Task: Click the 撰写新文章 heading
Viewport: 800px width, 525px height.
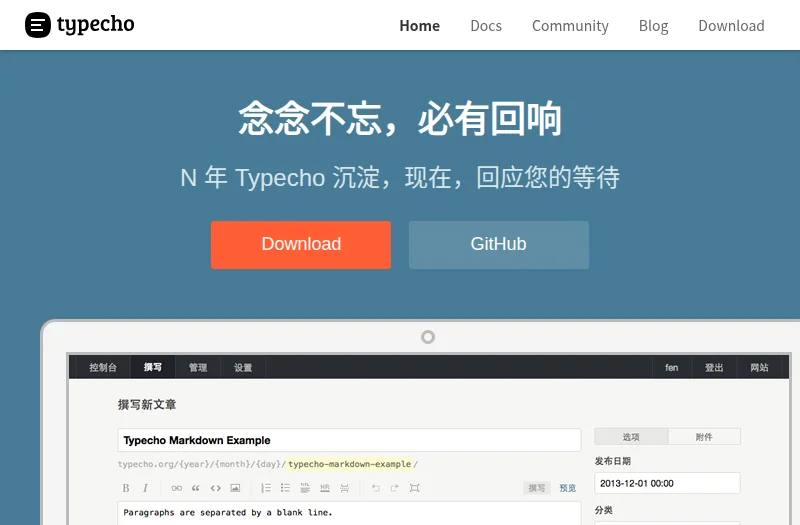Action: tap(147, 405)
